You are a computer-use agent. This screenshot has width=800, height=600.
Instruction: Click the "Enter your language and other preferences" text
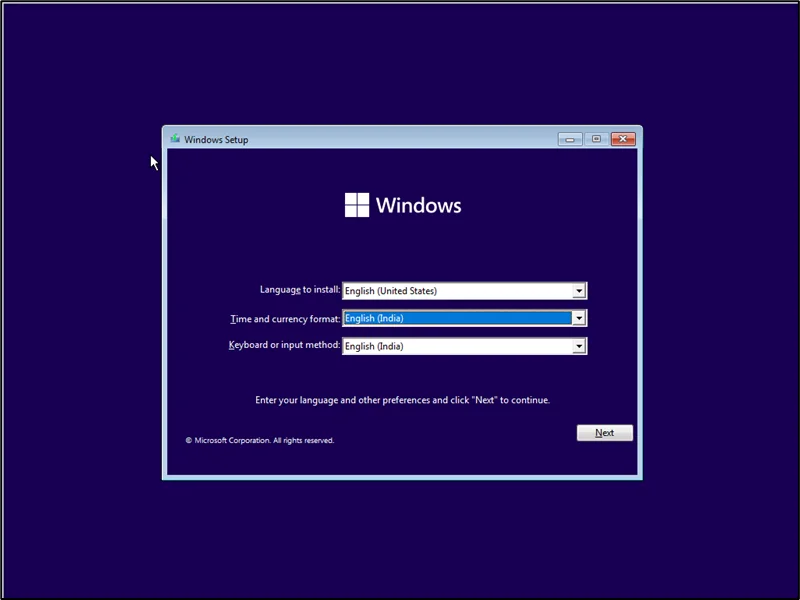(403, 400)
